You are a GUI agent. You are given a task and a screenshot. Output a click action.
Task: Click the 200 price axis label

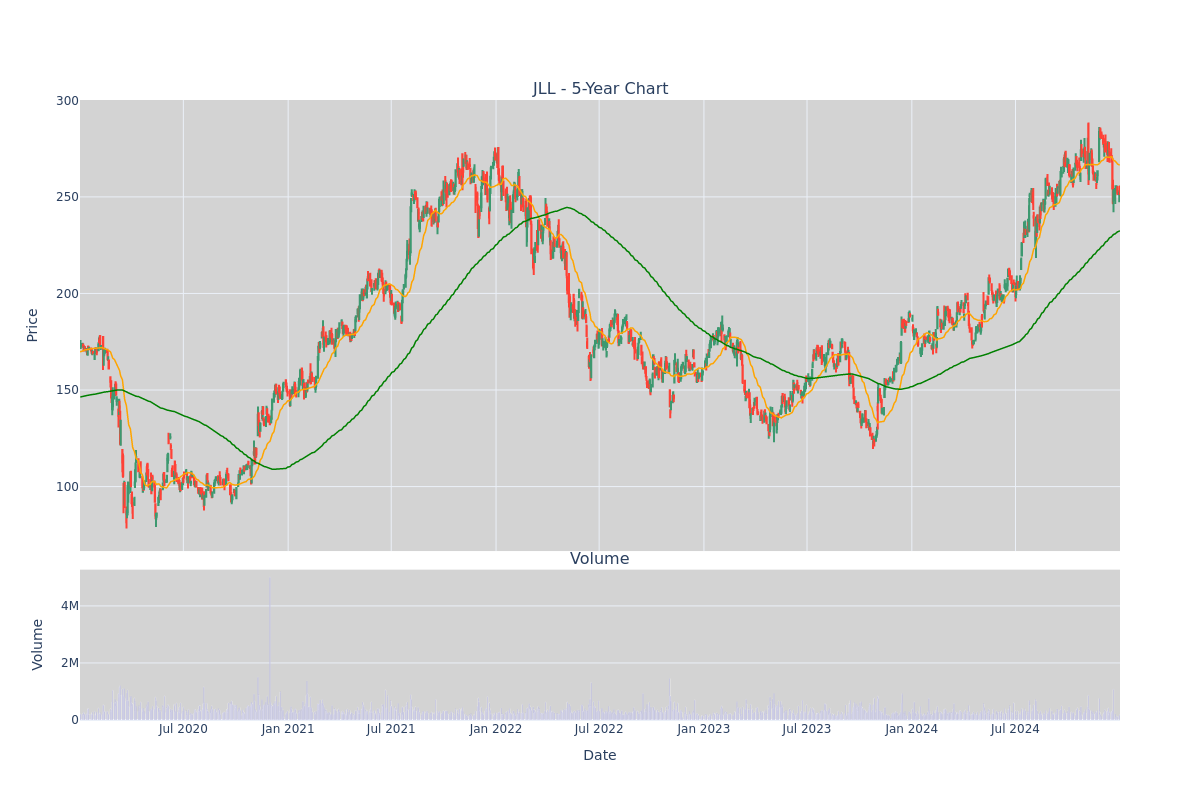point(67,294)
